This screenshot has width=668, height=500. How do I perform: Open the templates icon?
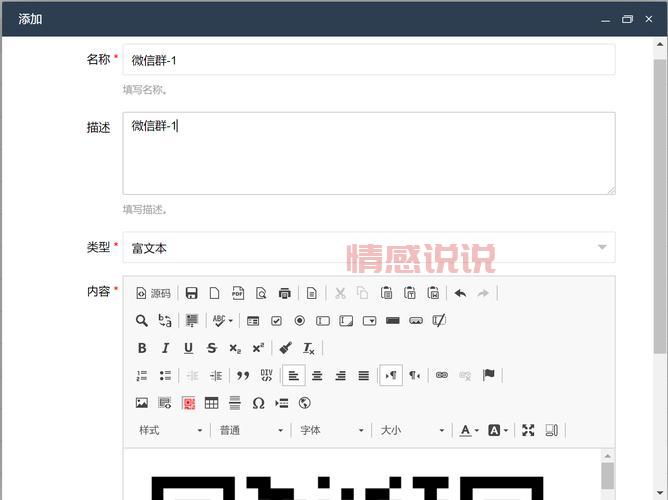tap(312, 293)
